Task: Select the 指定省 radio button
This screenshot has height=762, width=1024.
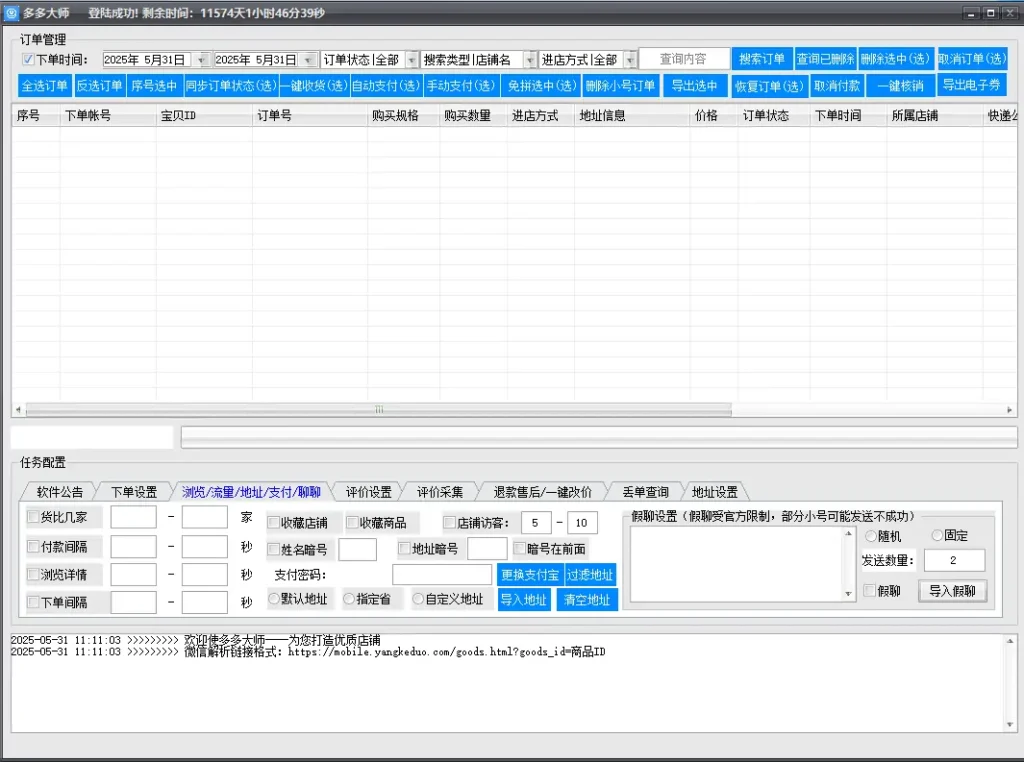Action: point(349,599)
